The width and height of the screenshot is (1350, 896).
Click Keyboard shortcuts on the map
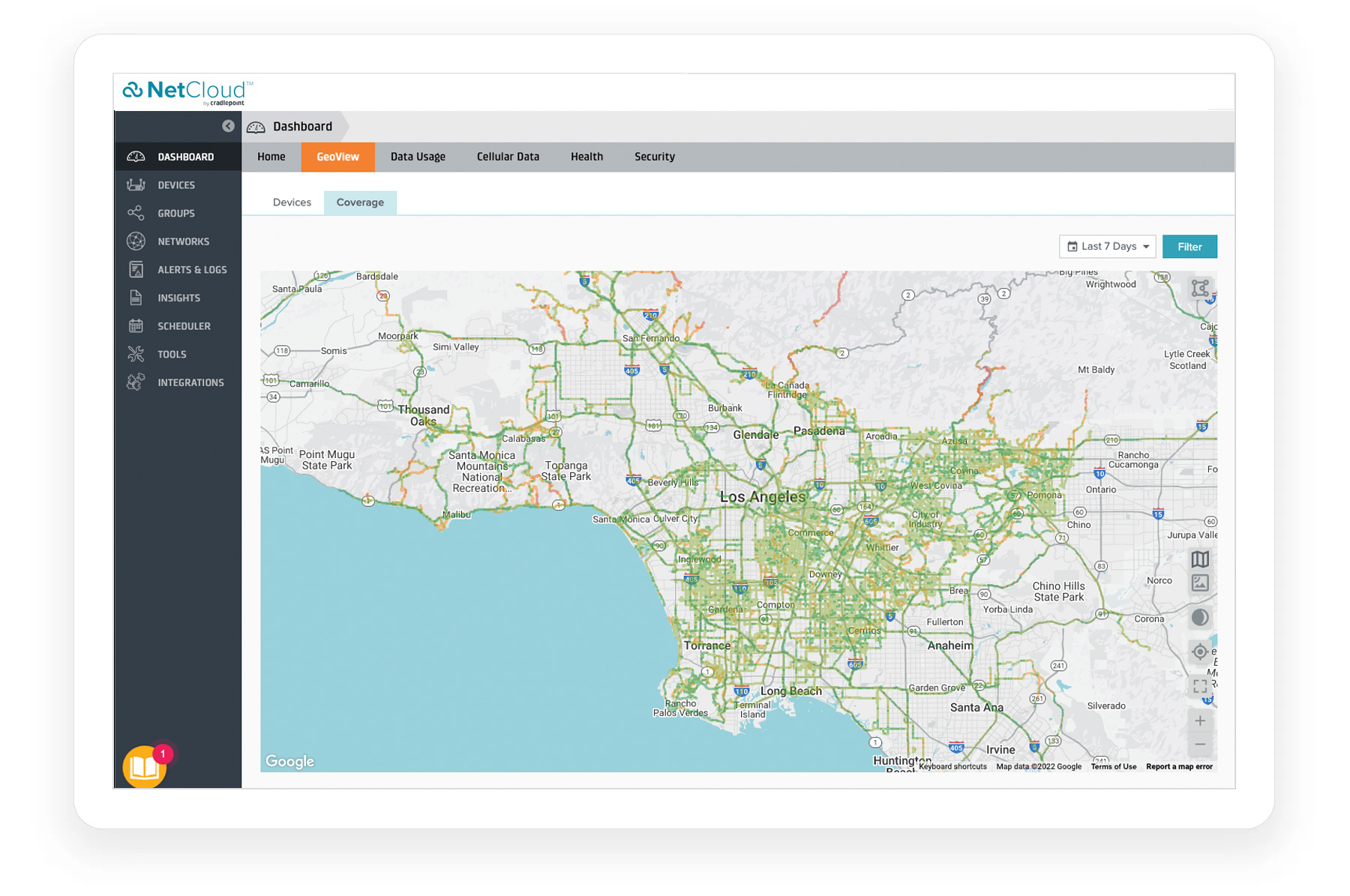coord(952,766)
